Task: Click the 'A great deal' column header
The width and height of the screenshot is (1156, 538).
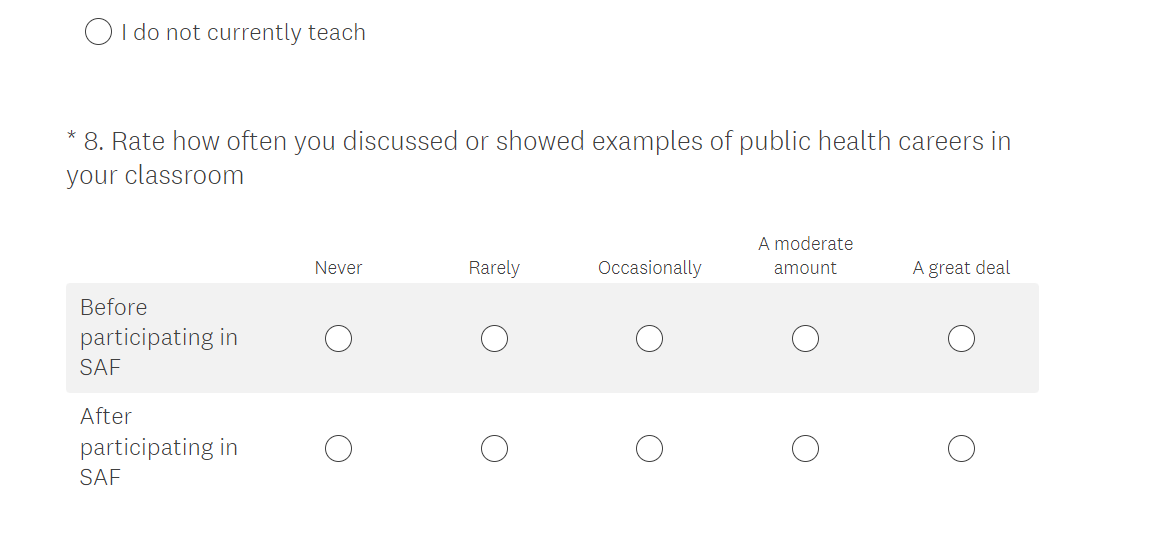Action: [x=961, y=268]
